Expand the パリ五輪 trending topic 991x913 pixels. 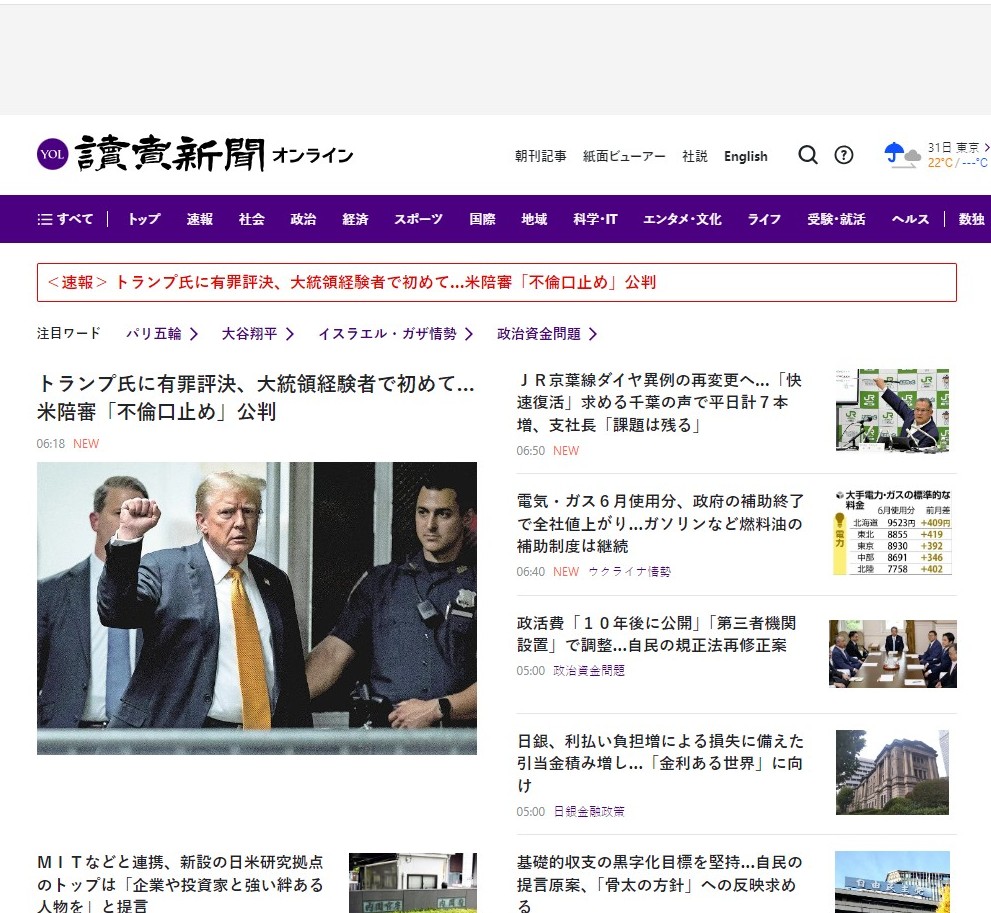click(x=162, y=334)
